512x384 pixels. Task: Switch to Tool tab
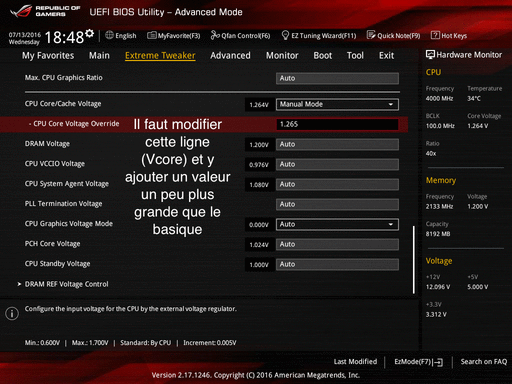click(355, 55)
